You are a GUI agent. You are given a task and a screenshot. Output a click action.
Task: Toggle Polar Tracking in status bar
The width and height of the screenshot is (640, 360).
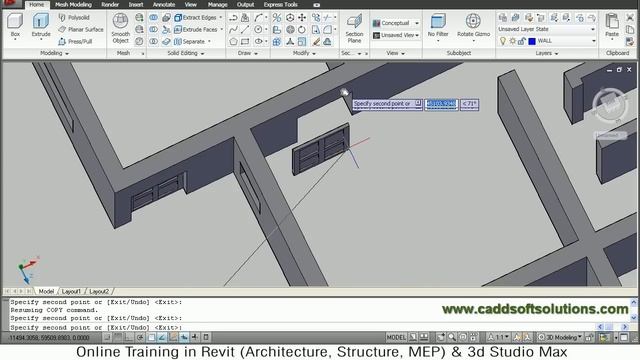[x=140, y=337]
